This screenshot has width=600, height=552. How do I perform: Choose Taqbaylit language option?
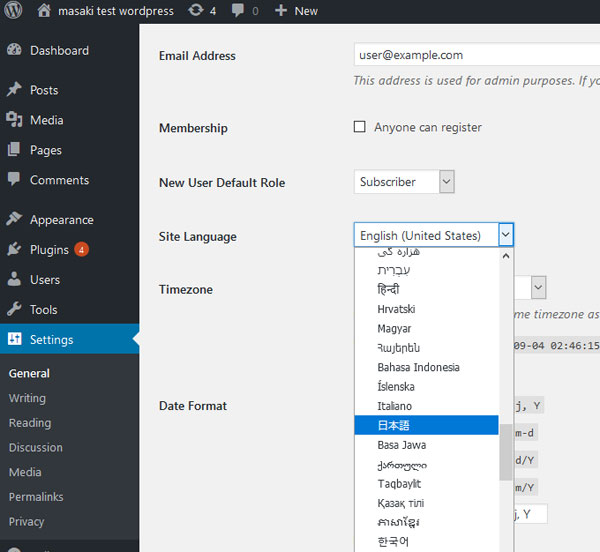426,484
